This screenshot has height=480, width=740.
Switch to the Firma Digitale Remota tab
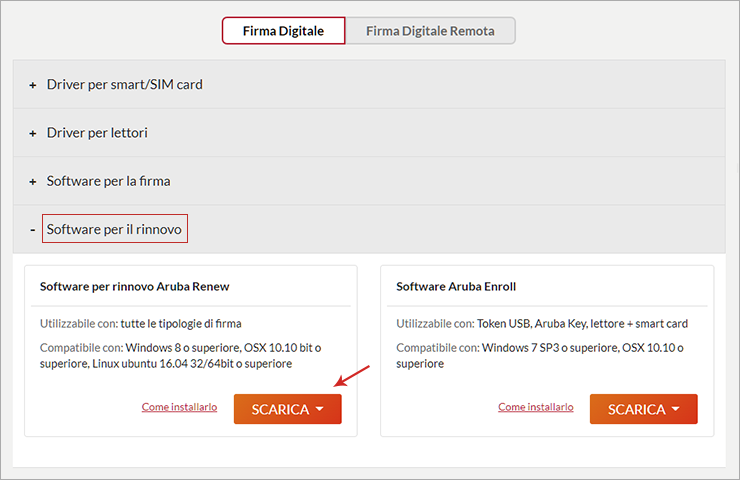(430, 31)
